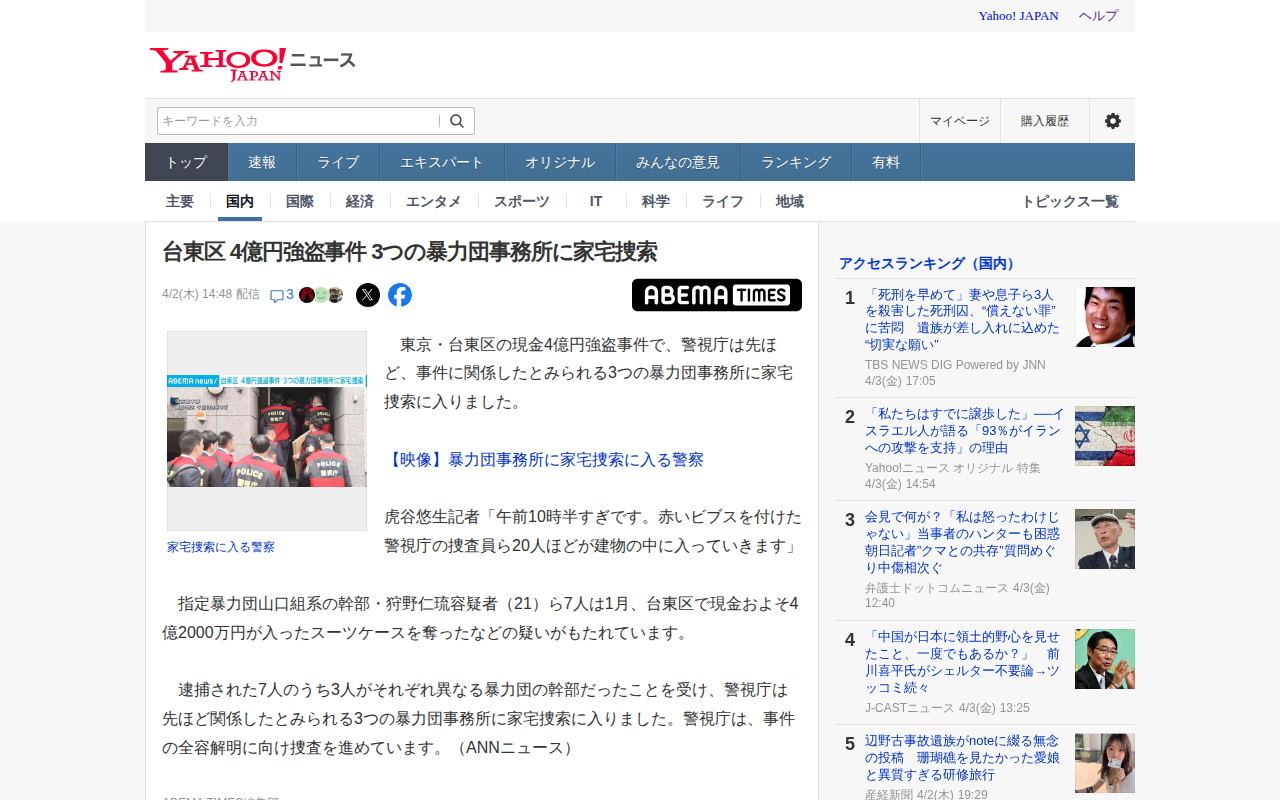
Task: Switch to the IT category
Action: [596, 201]
